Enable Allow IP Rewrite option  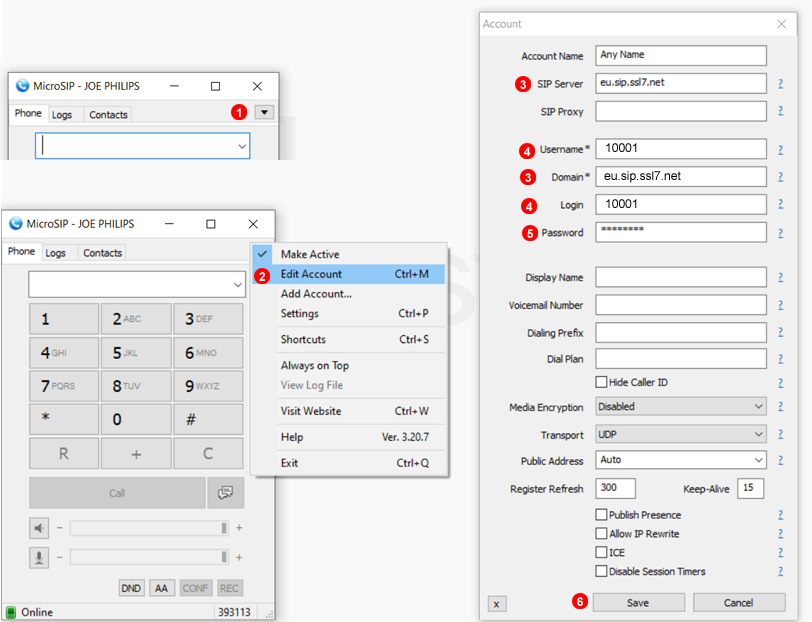click(601, 533)
